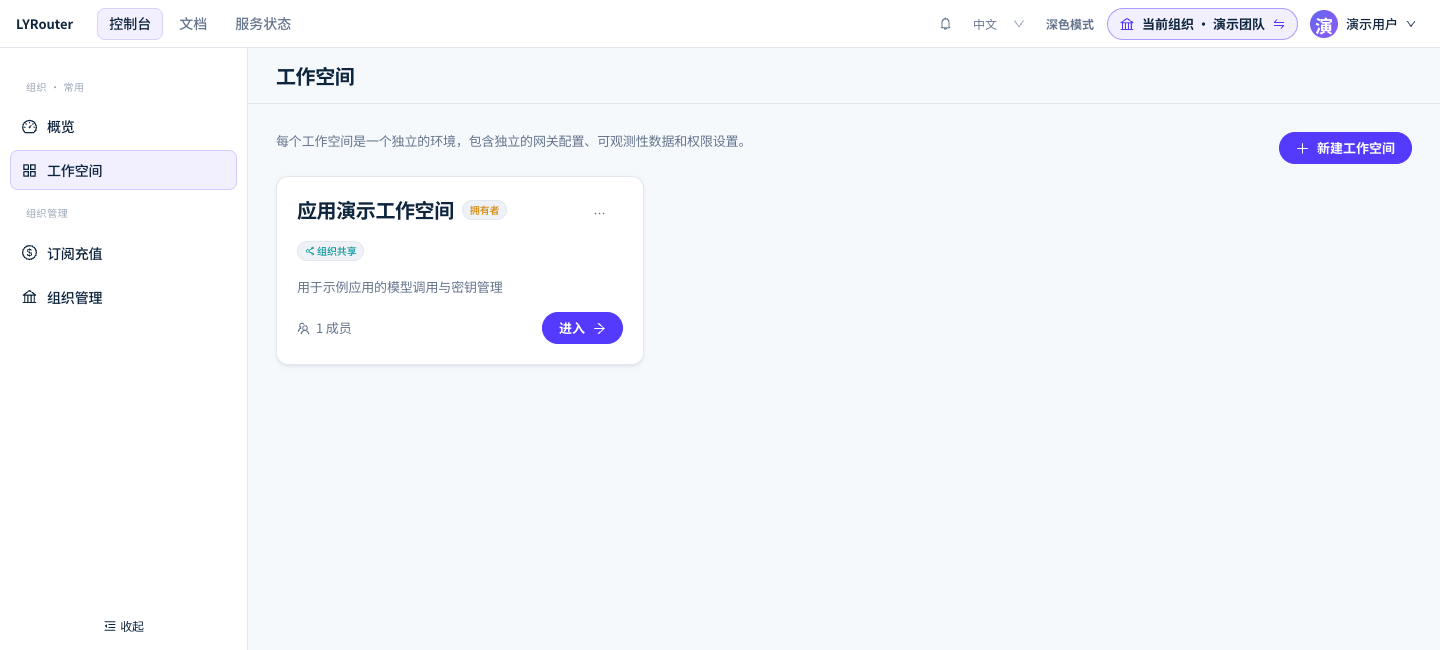Switch the current organization 演示团队
The width and height of the screenshot is (1440, 650).
[x=1202, y=24]
